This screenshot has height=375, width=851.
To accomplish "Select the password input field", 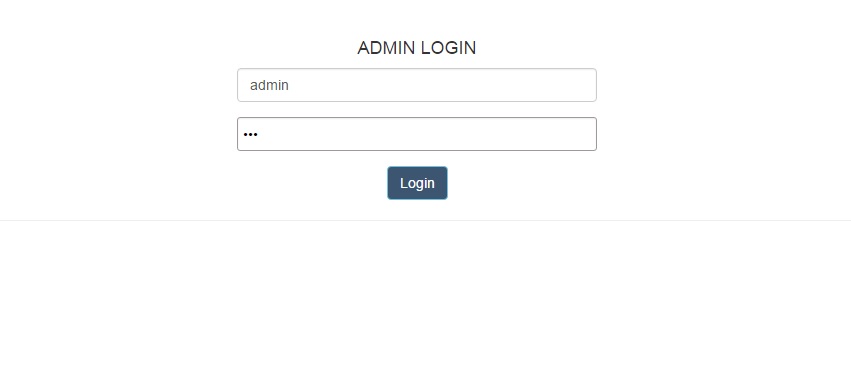I will [x=417, y=134].
